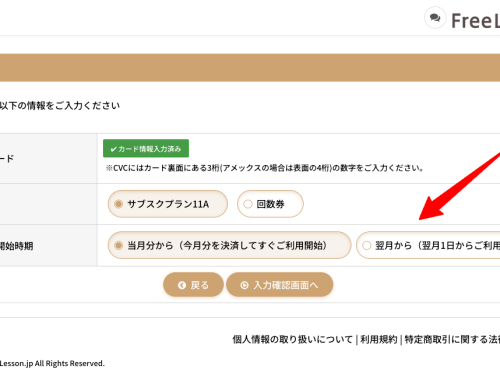
Task: Open the chat bubble icon near the logo
Action: click(x=435, y=18)
